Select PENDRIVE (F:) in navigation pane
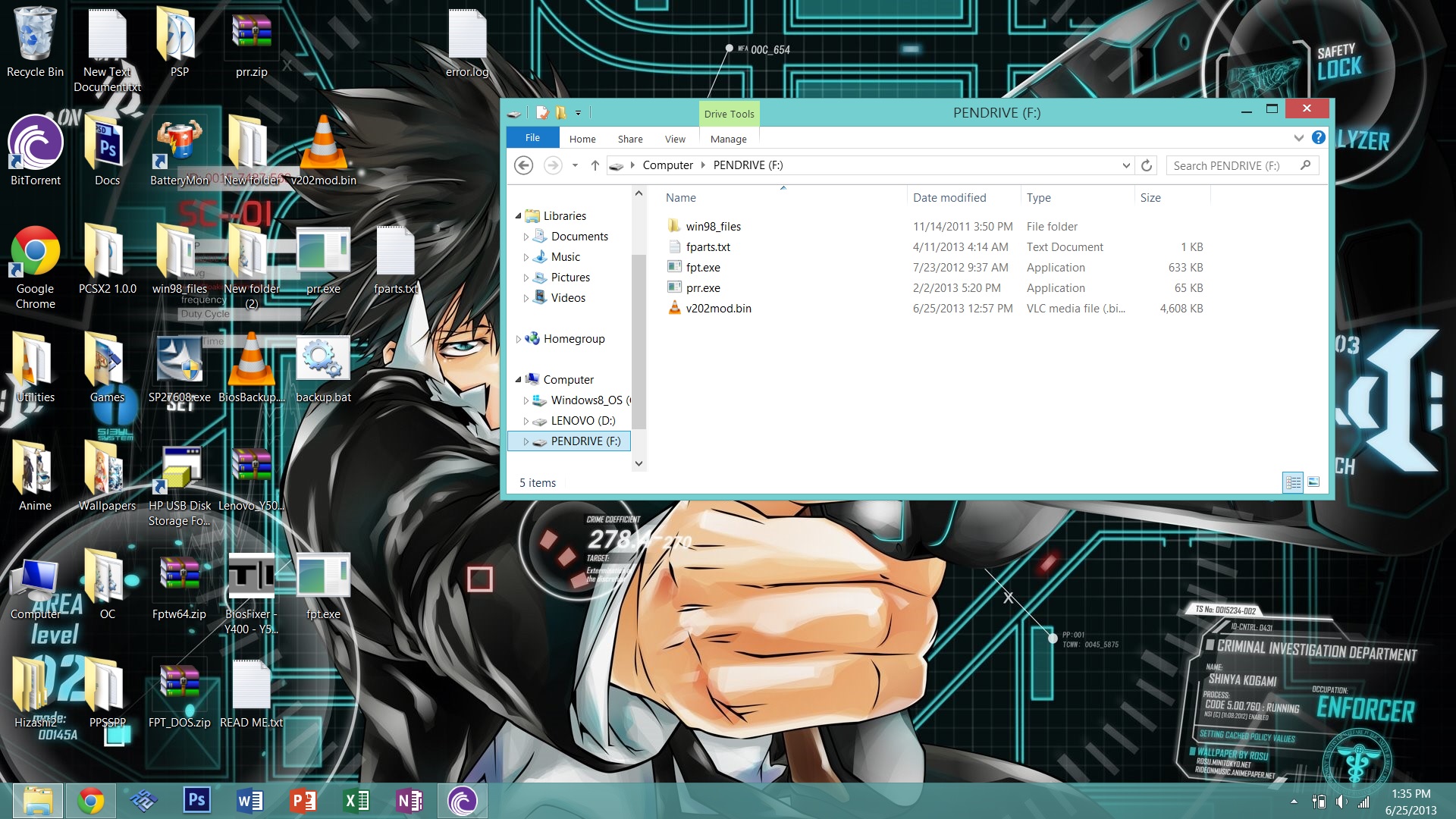The image size is (1456, 819). pyautogui.click(x=569, y=441)
